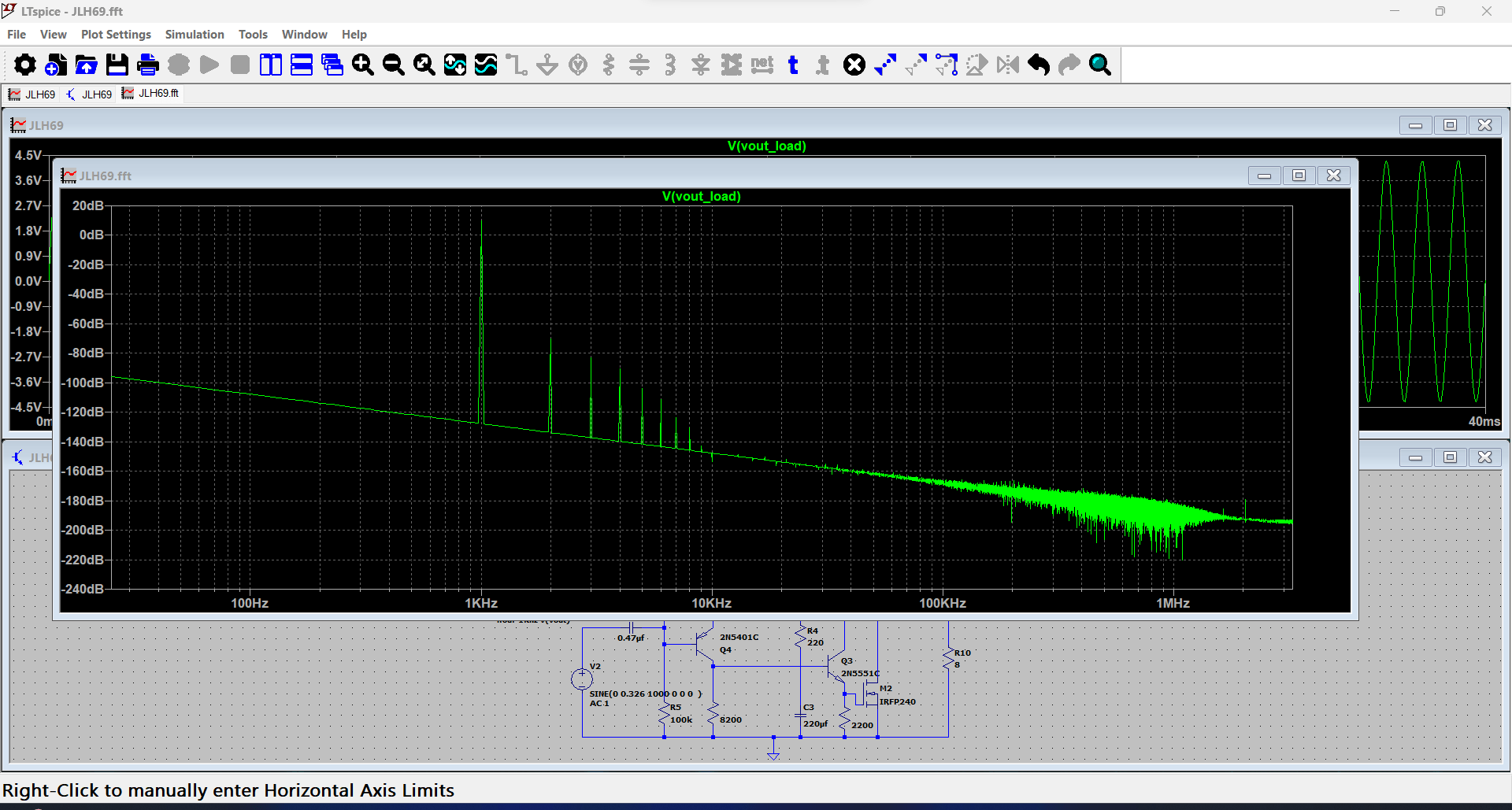The height and width of the screenshot is (810, 1512).
Task: Click V(vout_load) trace label in FFT window
Action: [x=701, y=196]
